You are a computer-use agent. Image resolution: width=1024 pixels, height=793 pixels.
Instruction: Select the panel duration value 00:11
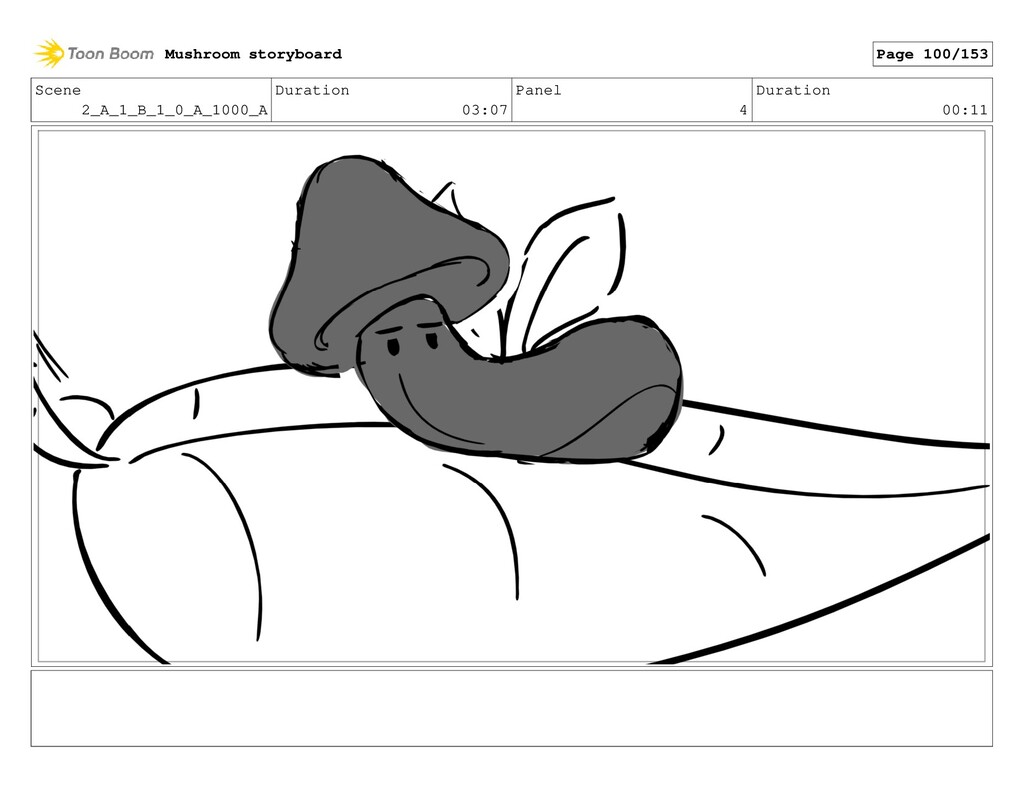coord(965,110)
